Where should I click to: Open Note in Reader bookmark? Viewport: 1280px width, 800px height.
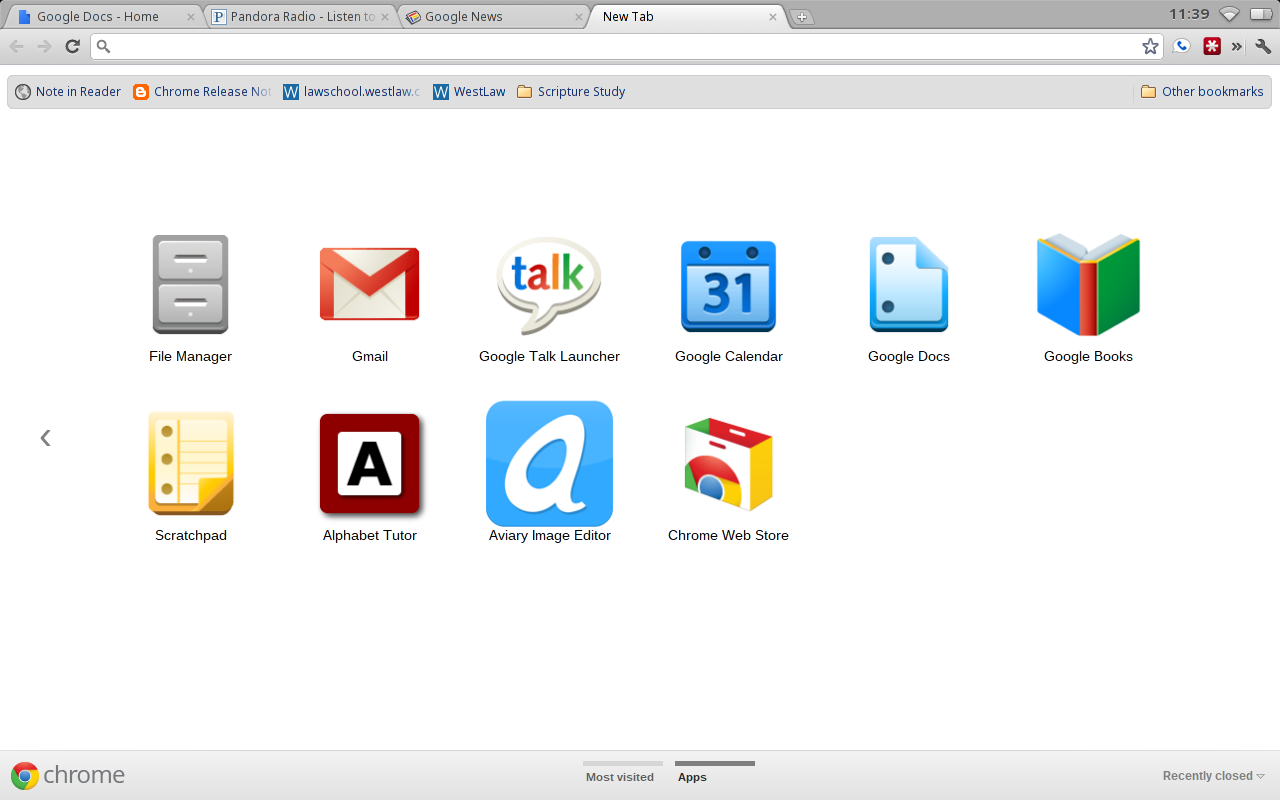(68, 91)
